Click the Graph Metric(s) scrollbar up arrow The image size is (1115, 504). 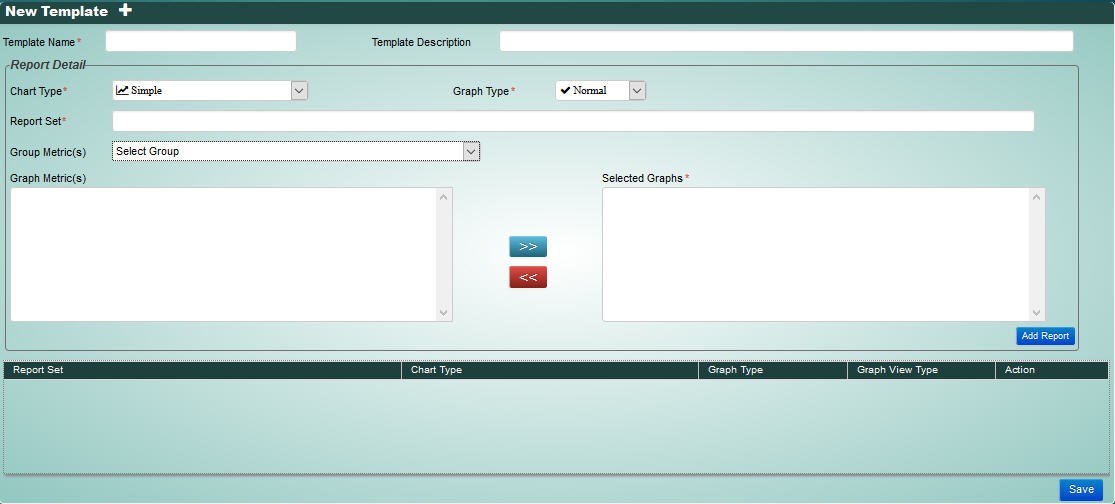pyautogui.click(x=444, y=196)
